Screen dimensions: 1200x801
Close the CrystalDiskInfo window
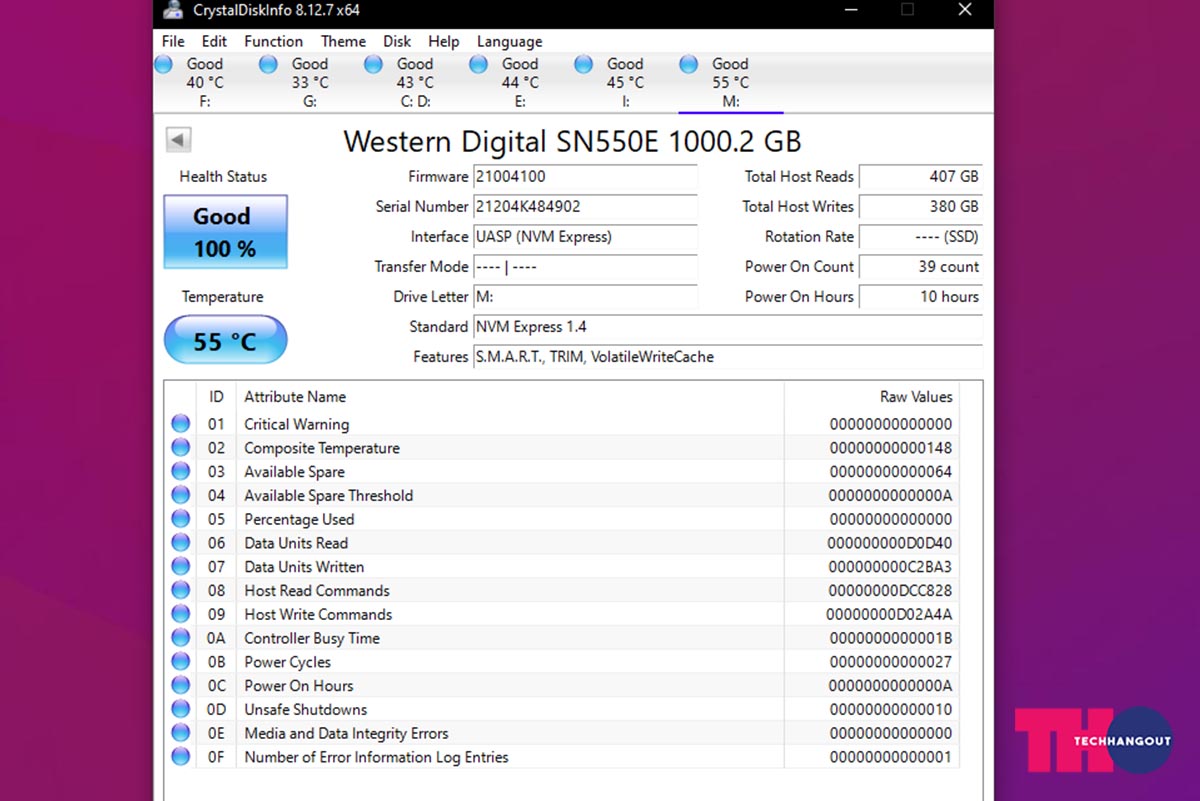point(965,10)
